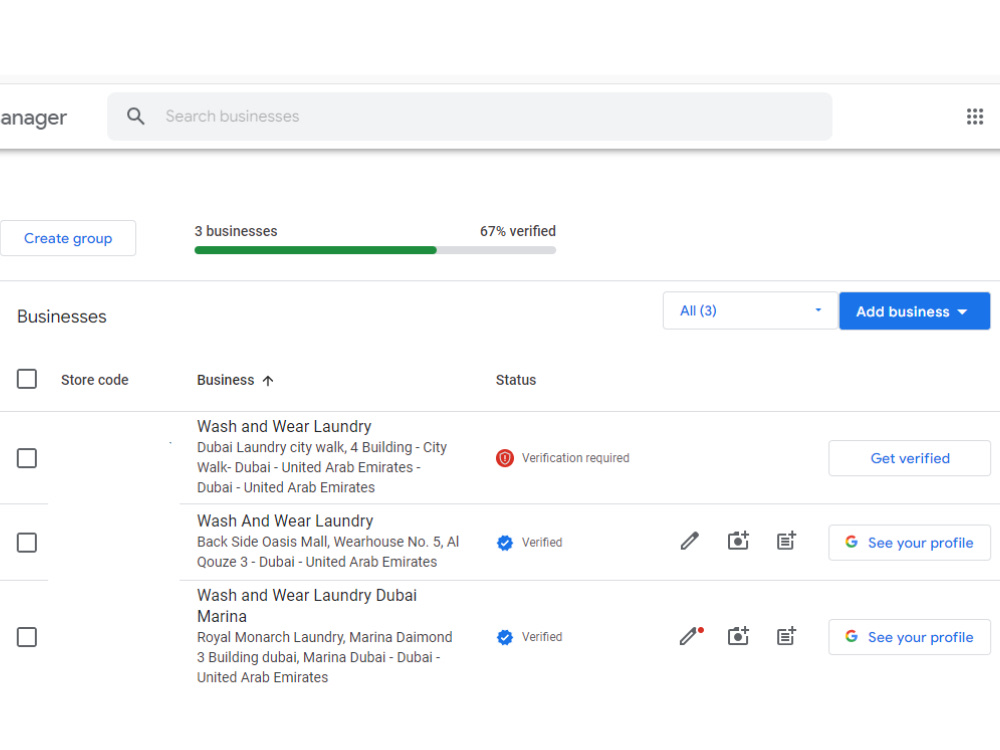1000x750 pixels.
Task: Click the Businesses section heading
Action: 62,316
